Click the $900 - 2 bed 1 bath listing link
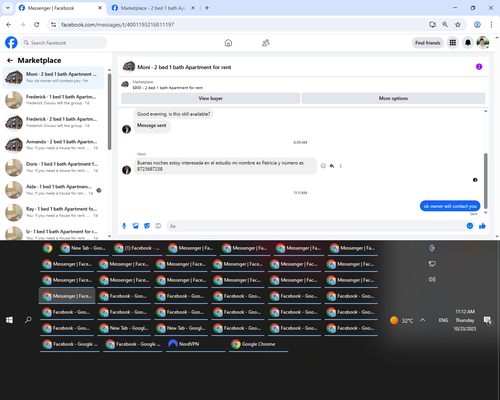The width and height of the screenshot is (500, 400). pos(167,88)
